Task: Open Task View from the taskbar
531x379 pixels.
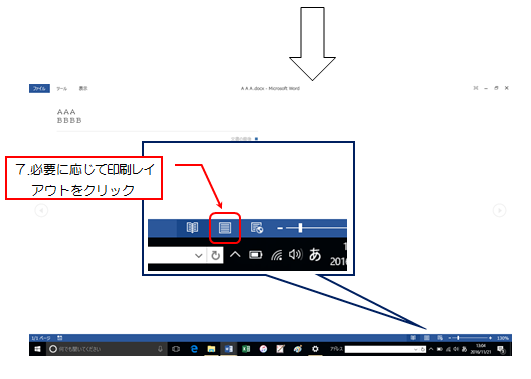Action: pos(176,349)
